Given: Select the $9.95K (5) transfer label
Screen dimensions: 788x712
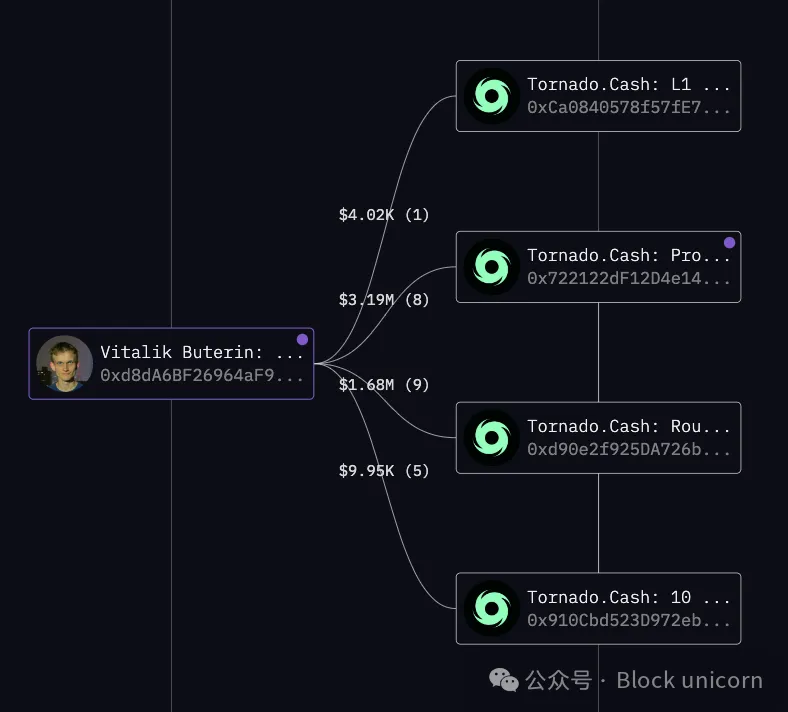Looking at the screenshot, I should (x=384, y=471).
